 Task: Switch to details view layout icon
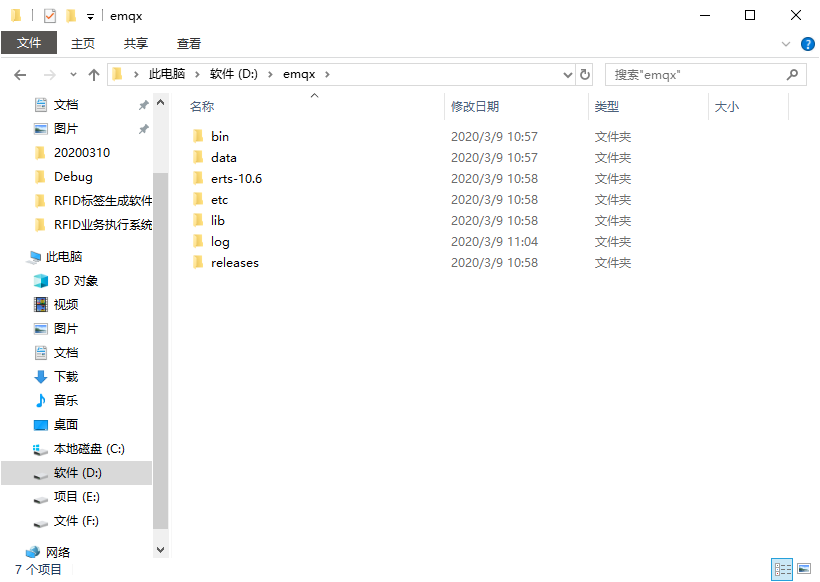(x=782, y=569)
